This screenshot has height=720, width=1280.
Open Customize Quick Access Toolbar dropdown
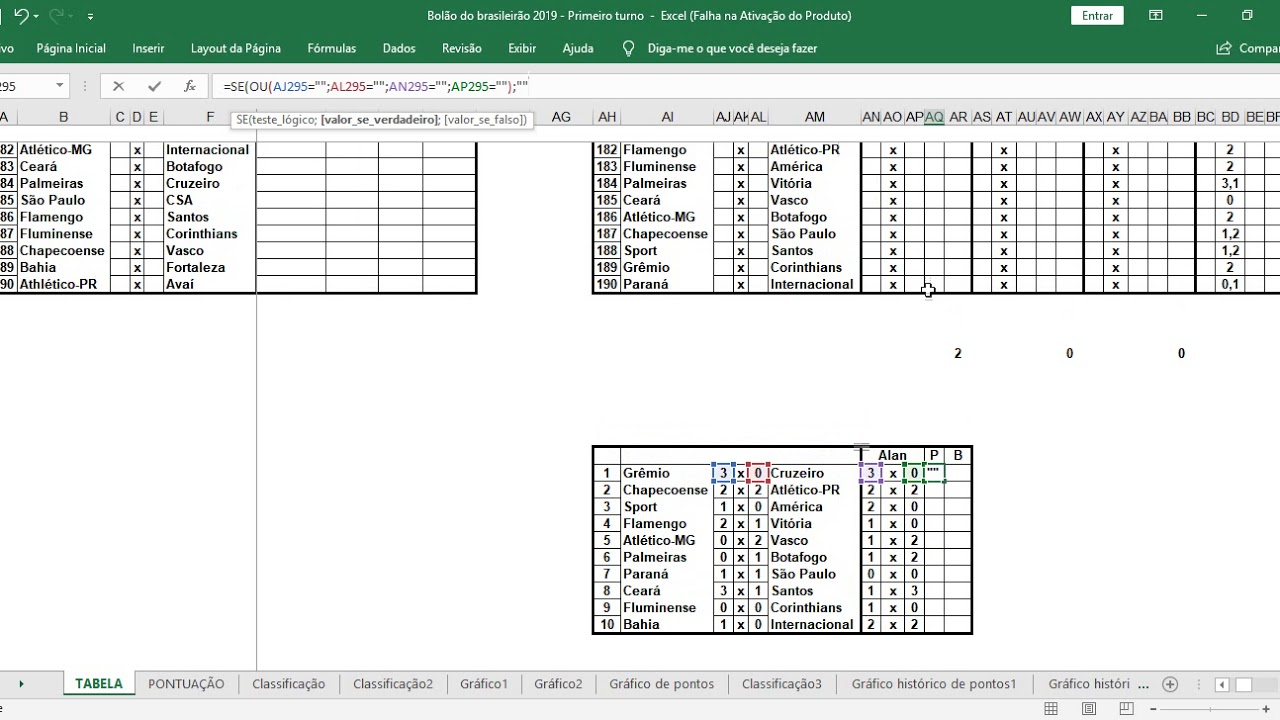point(90,17)
